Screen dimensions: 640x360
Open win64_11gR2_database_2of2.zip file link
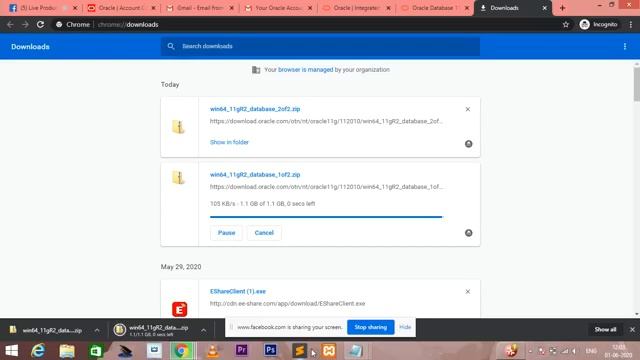(x=255, y=109)
